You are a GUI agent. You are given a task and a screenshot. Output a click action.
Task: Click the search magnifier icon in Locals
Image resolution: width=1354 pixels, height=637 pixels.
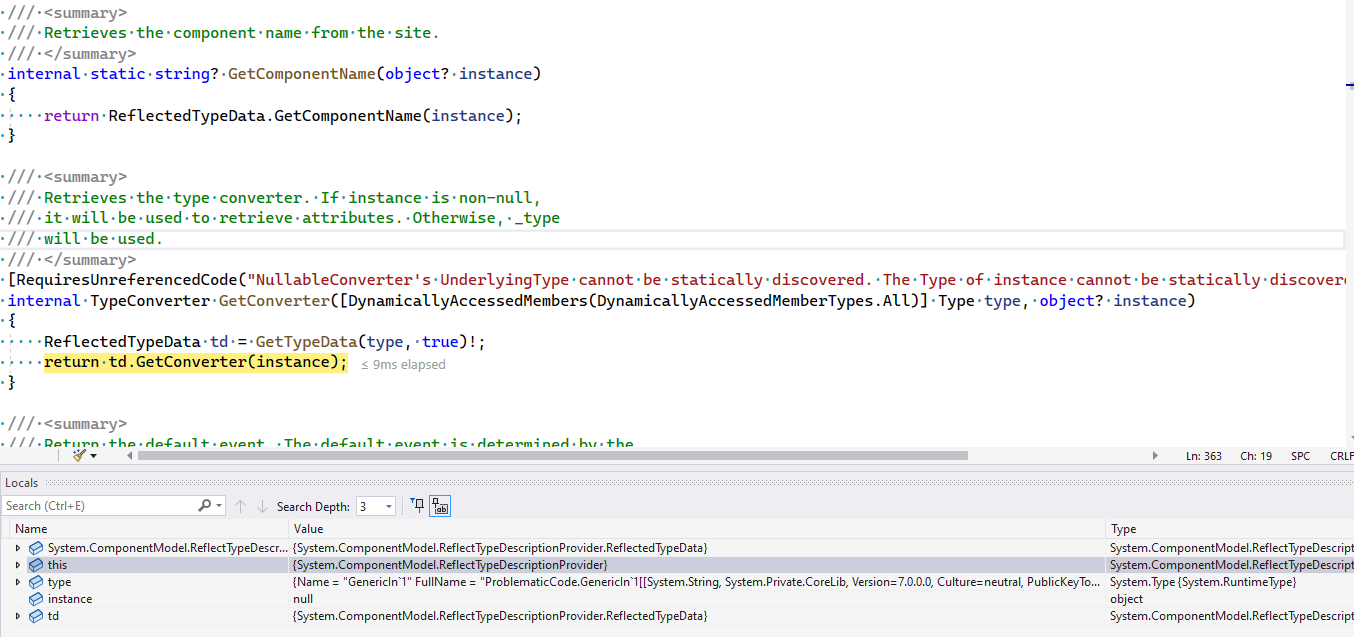coord(205,506)
